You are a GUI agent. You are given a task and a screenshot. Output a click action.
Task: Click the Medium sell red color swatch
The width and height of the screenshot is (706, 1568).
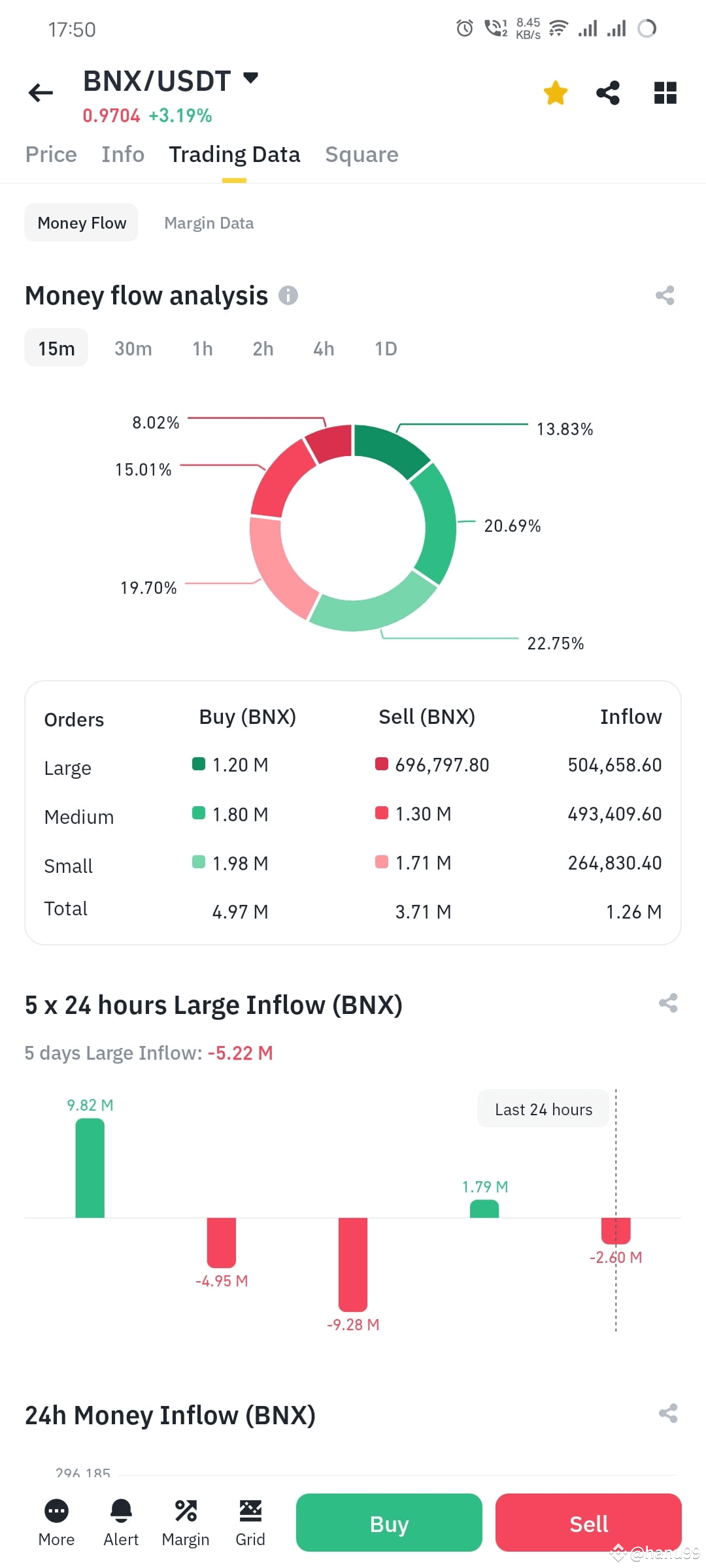click(382, 813)
